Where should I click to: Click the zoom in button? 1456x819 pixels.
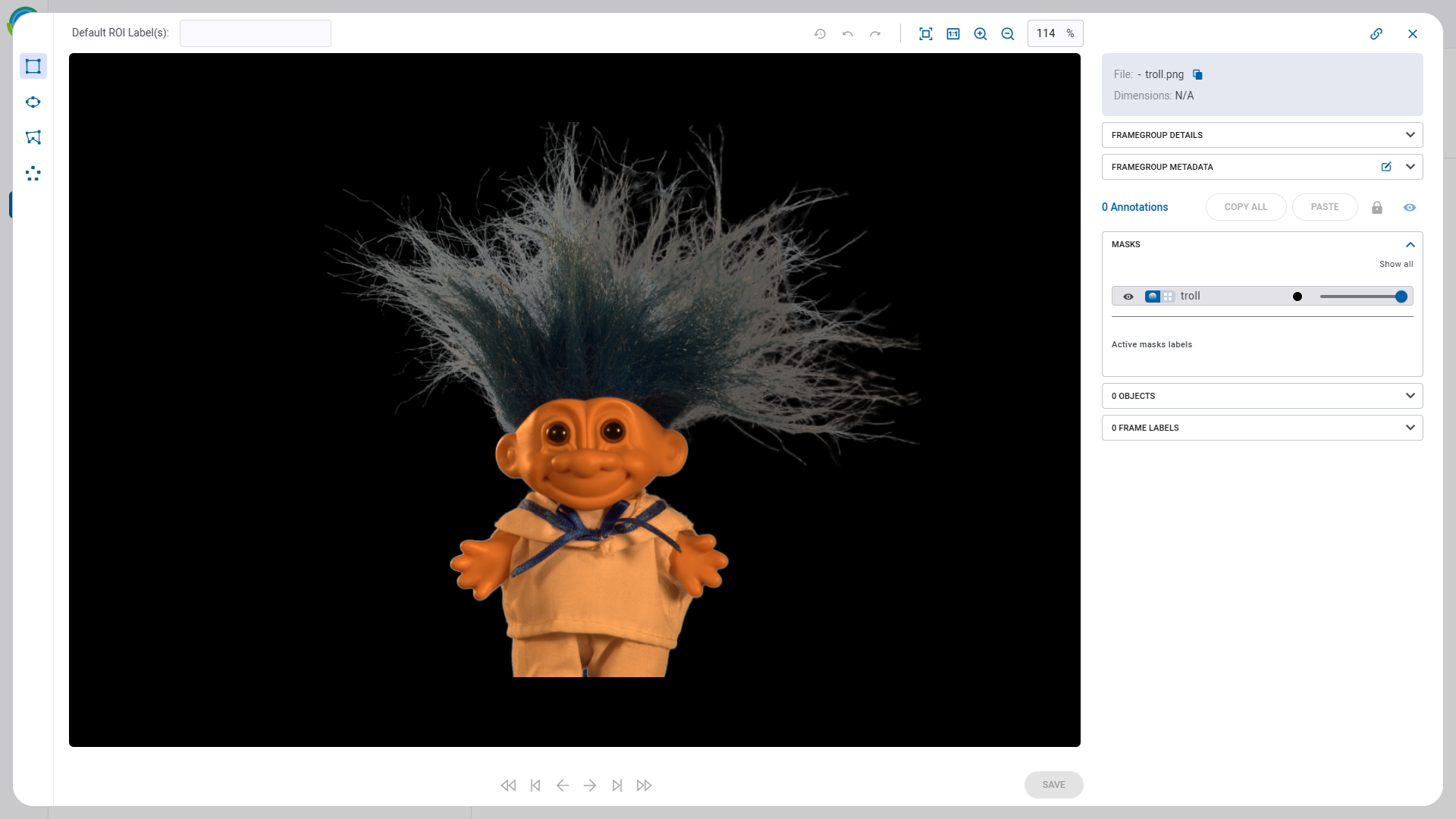point(980,33)
